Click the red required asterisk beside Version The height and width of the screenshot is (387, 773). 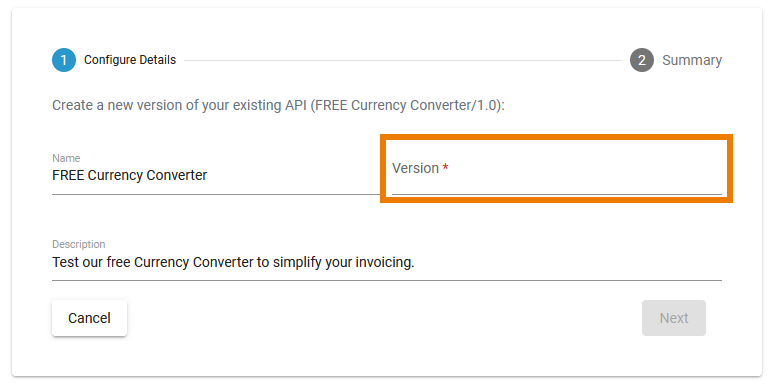tap(445, 167)
